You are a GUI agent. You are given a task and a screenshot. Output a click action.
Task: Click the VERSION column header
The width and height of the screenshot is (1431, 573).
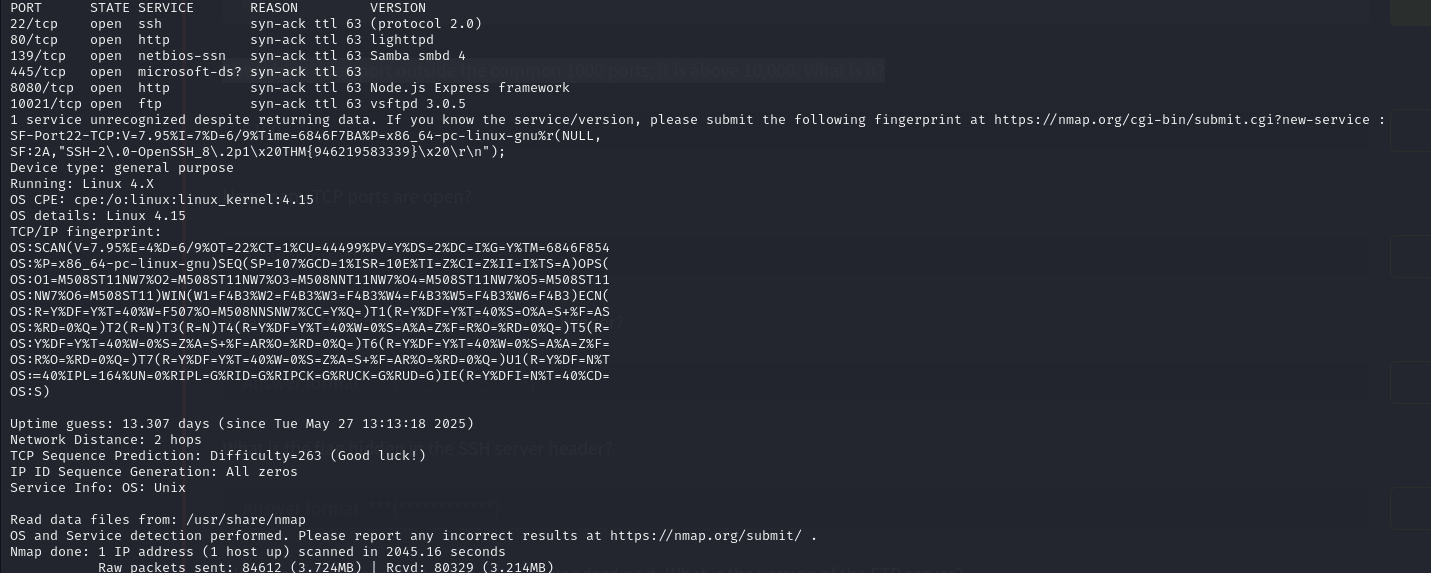(x=398, y=8)
